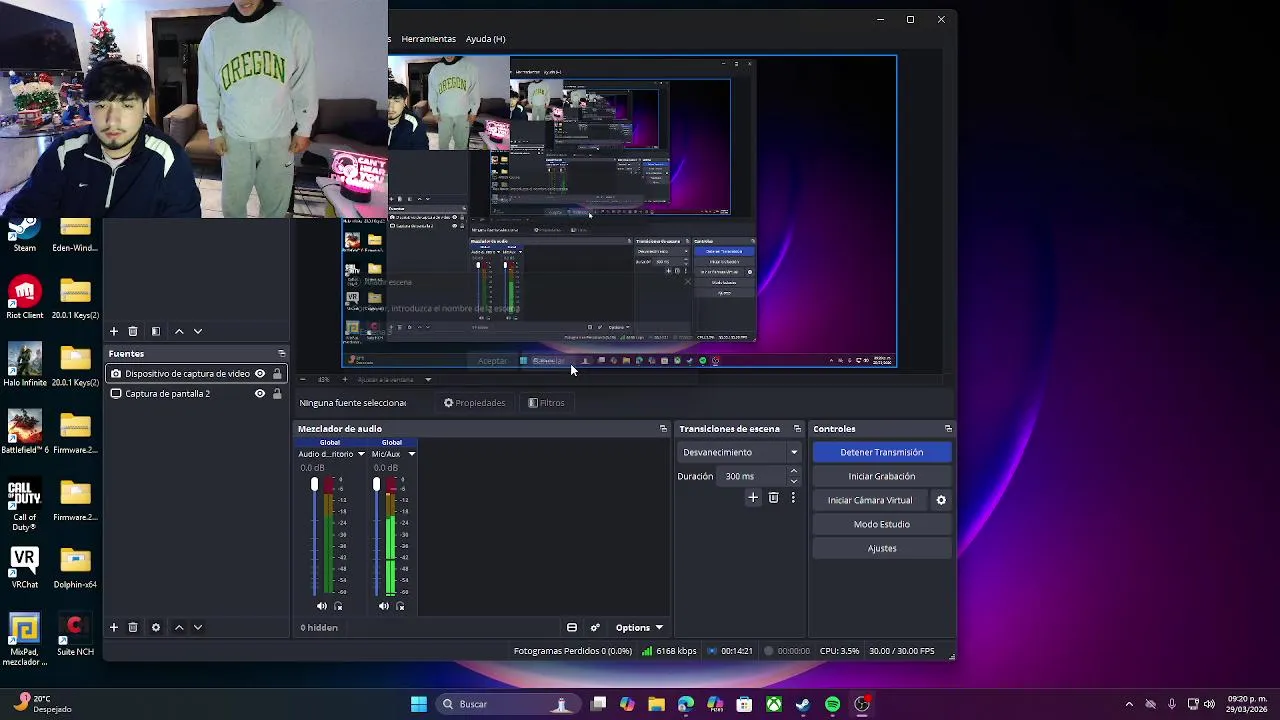Move scene down in scenes toolbar
The width and height of the screenshot is (1280, 720).
(x=198, y=331)
